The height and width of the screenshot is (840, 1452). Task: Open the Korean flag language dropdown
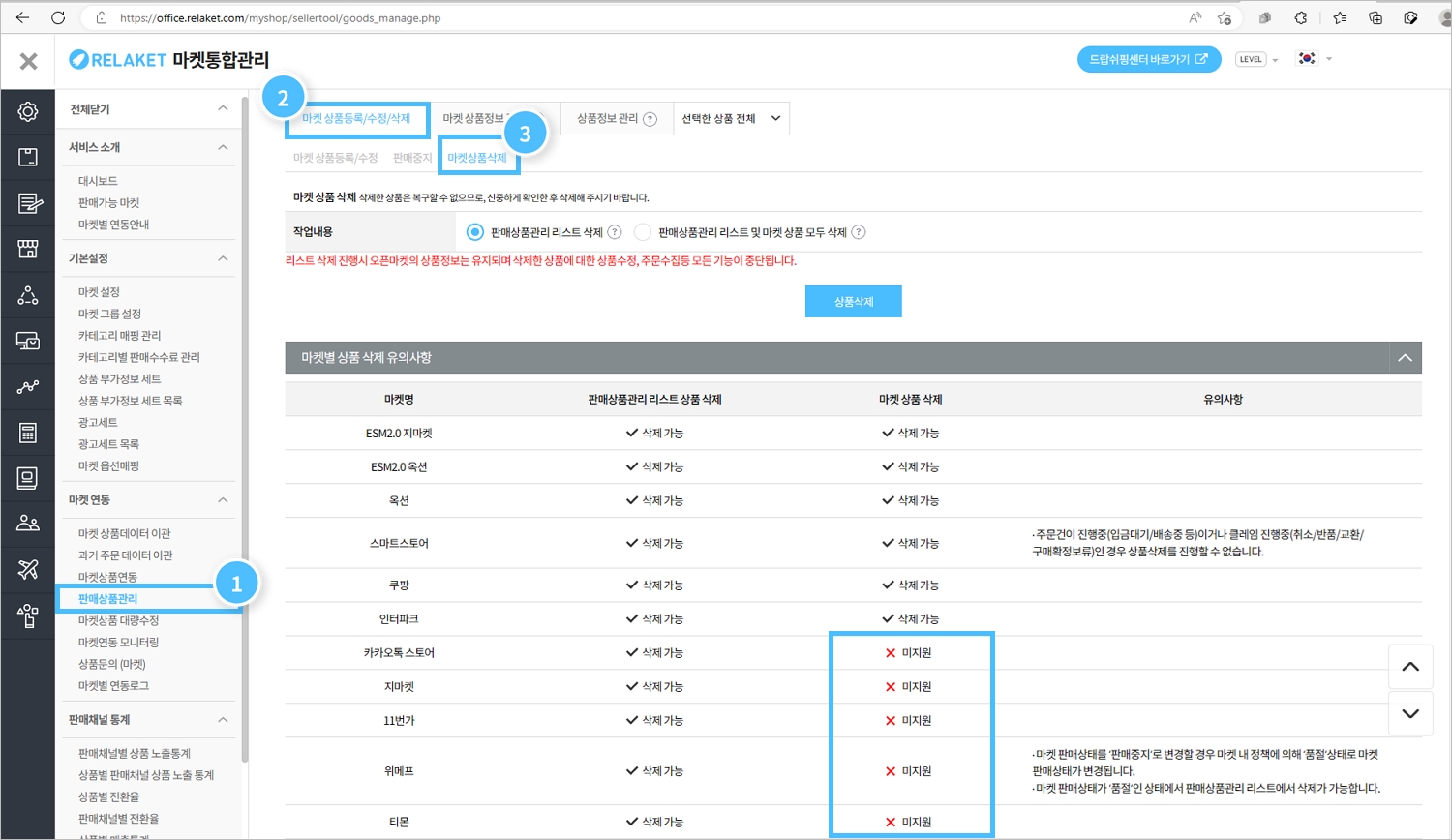1315,59
